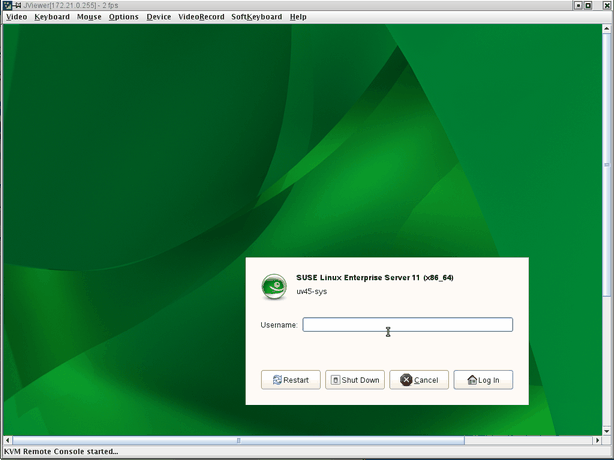Maximize the JViewer window

tap(588, 5)
